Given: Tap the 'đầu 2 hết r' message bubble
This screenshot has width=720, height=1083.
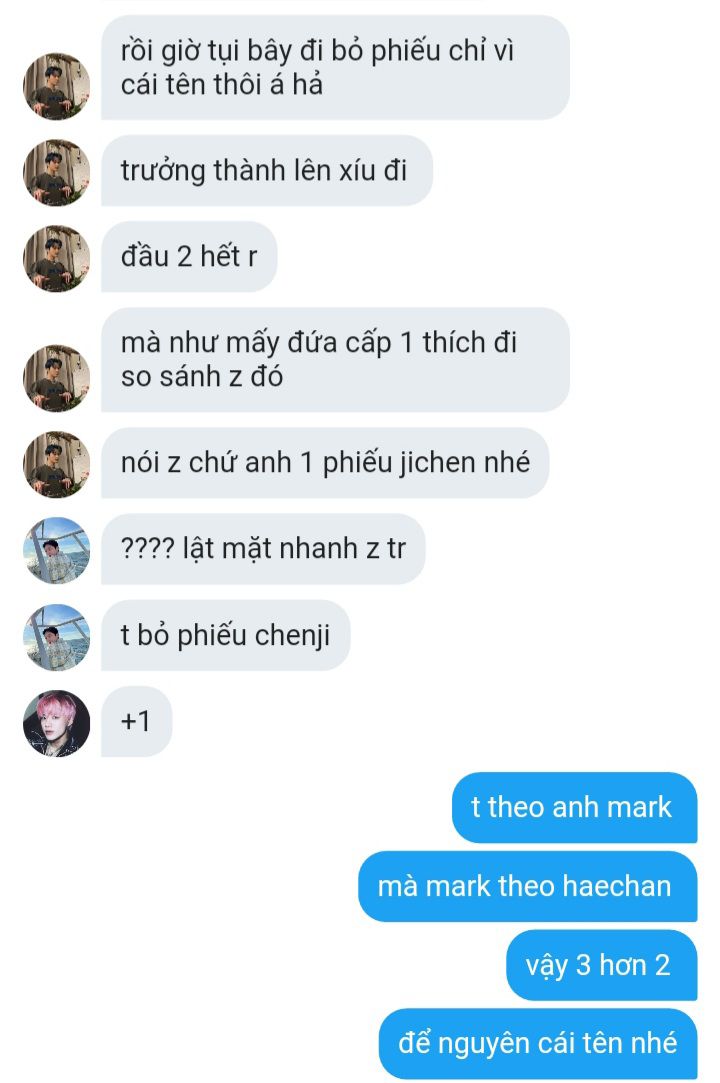Looking at the screenshot, I should tap(189, 257).
